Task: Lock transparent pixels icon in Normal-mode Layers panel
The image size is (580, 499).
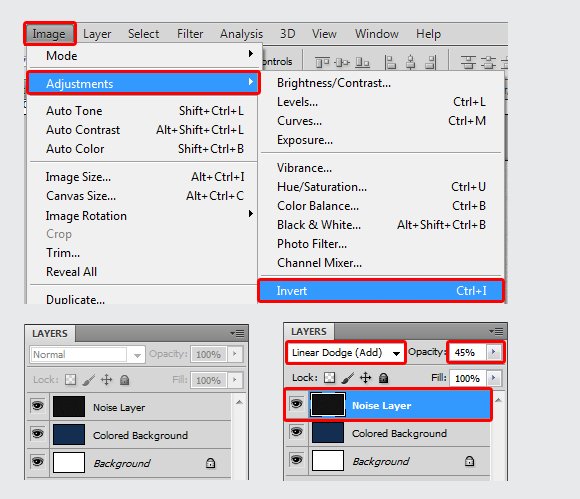Action: [x=70, y=380]
